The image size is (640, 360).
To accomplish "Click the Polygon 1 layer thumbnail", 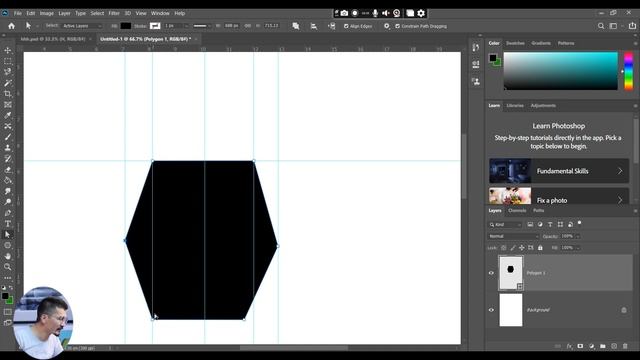I will (x=511, y=273).
